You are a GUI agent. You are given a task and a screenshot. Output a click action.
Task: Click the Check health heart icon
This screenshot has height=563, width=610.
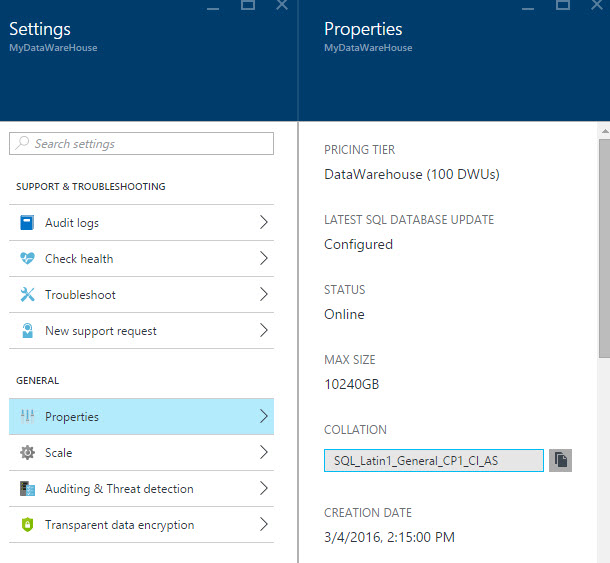pyautogui.click(x=27, y=259)
